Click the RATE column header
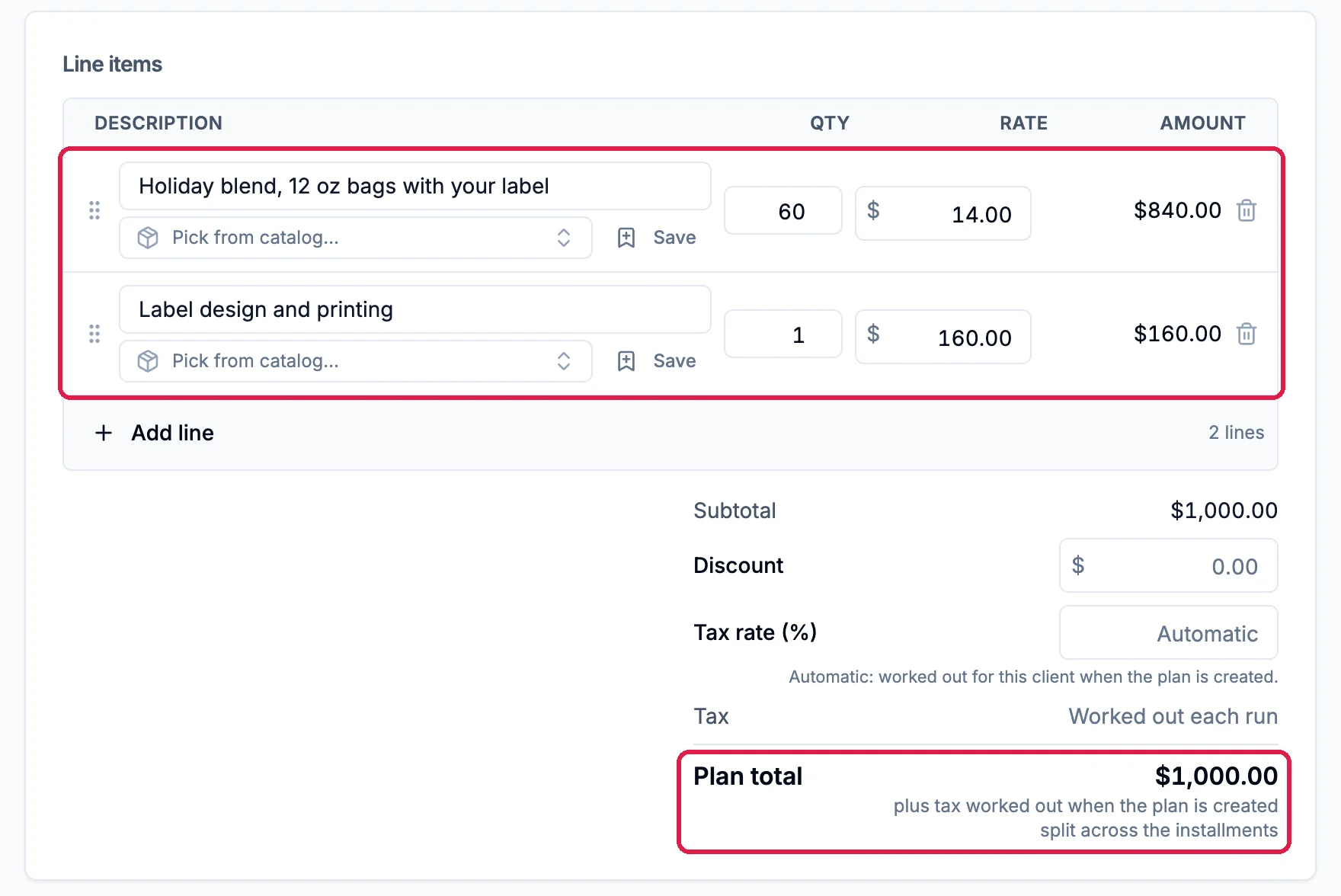The width and height of the screenshot is (1341, 896). coord(1024,123)
